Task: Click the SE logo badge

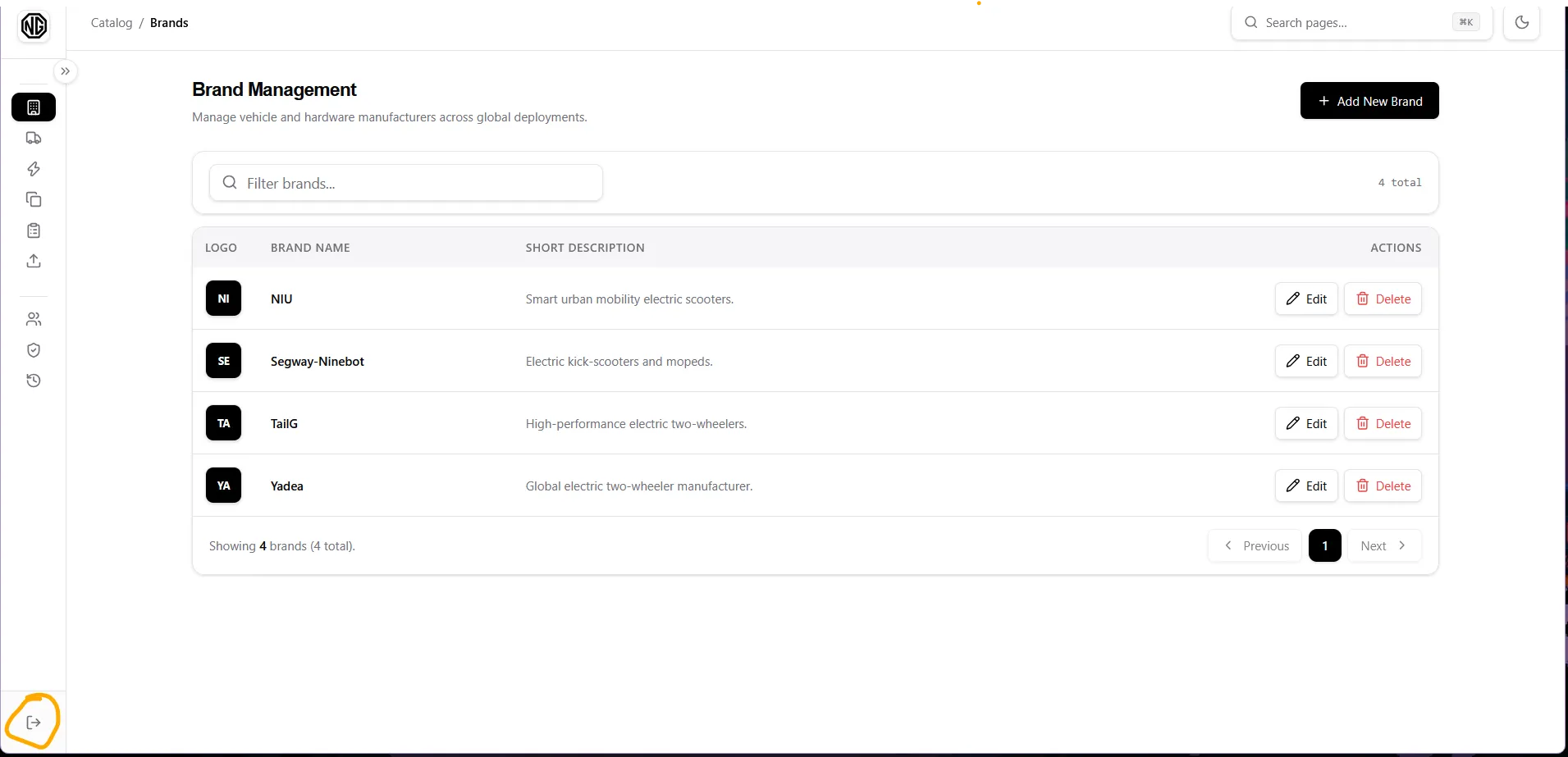Action: pyautogui.click(x=223, y=361)
